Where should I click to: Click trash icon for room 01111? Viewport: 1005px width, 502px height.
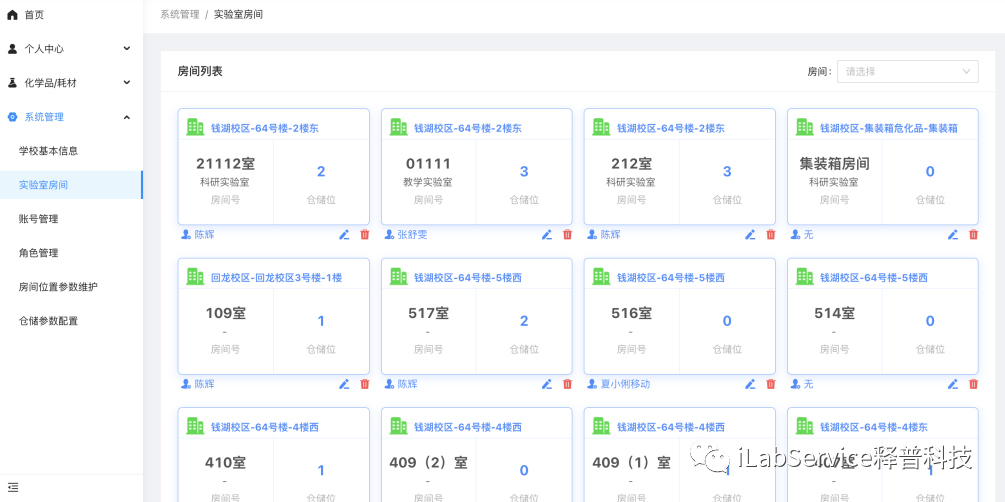pos(567,235)
